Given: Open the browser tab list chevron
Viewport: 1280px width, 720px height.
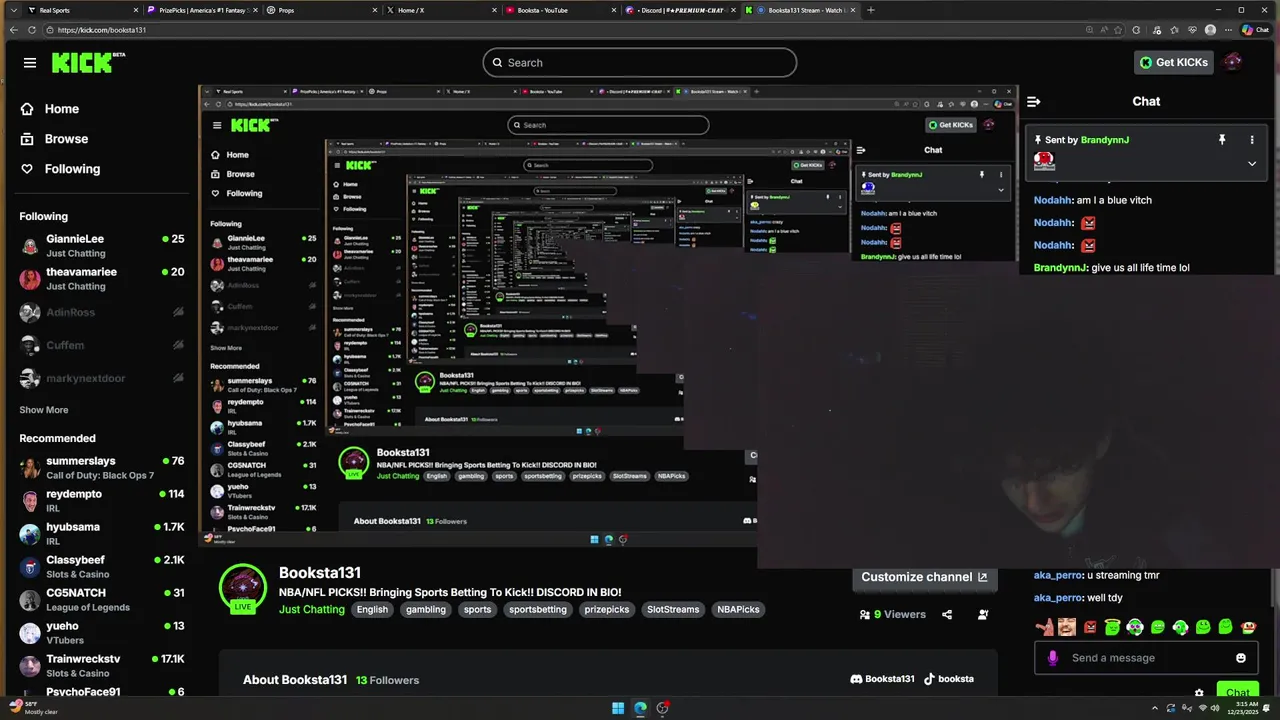Looking at the screenshot, I should click(x=13, y=10).
